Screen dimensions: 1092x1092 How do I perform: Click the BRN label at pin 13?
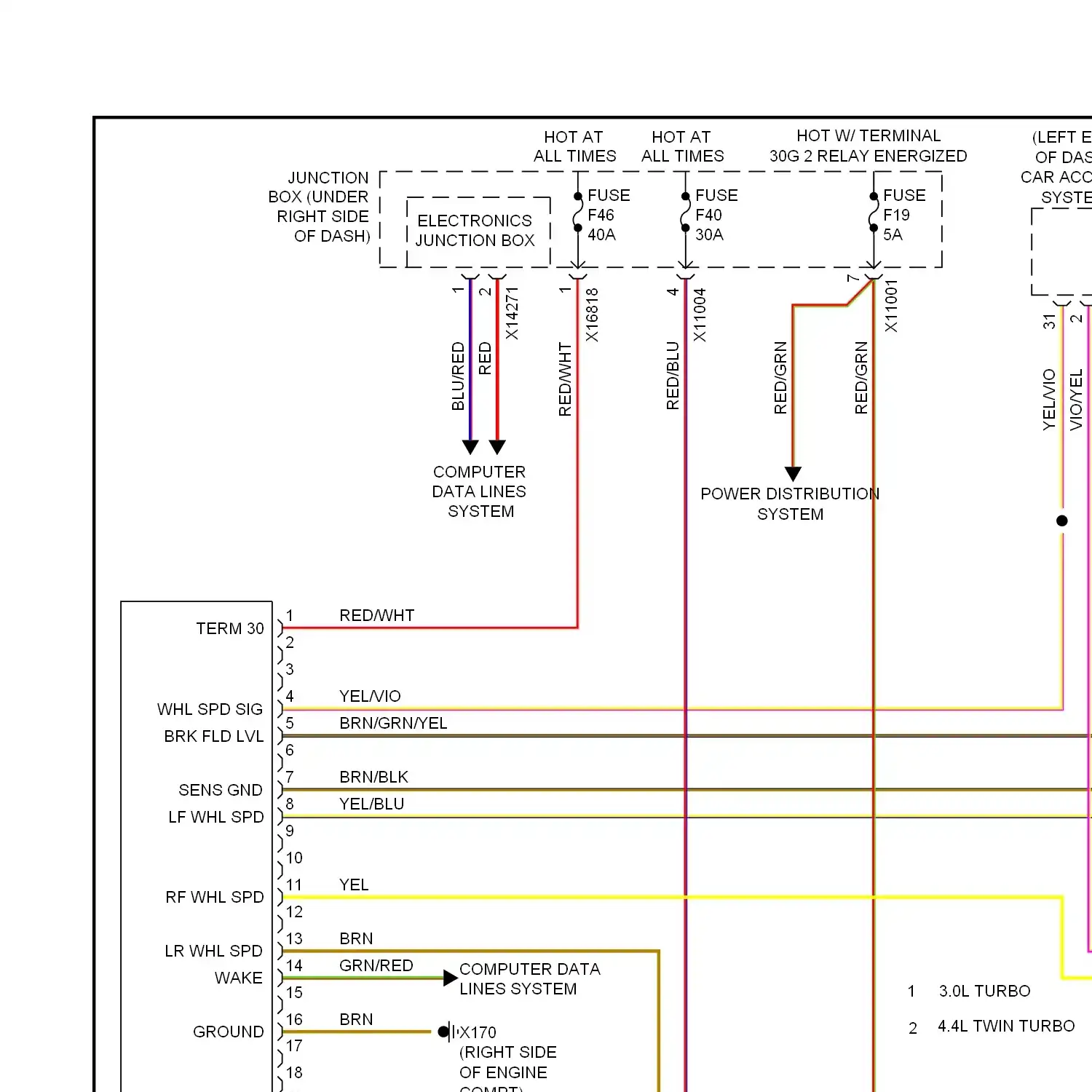(x=356, y=938)
